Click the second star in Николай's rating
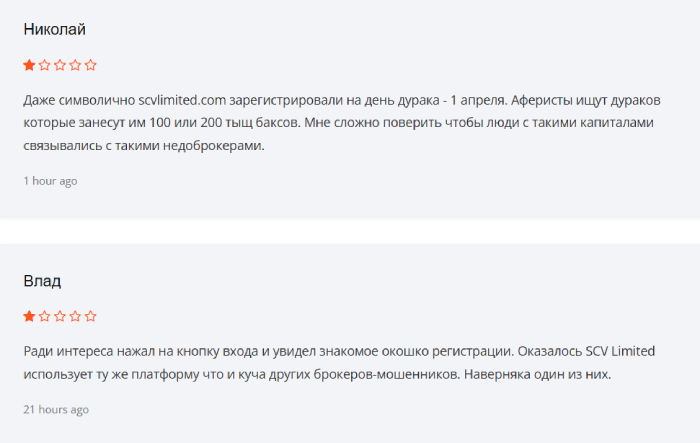This screenshot has width=700, height=443. (45, 65)
